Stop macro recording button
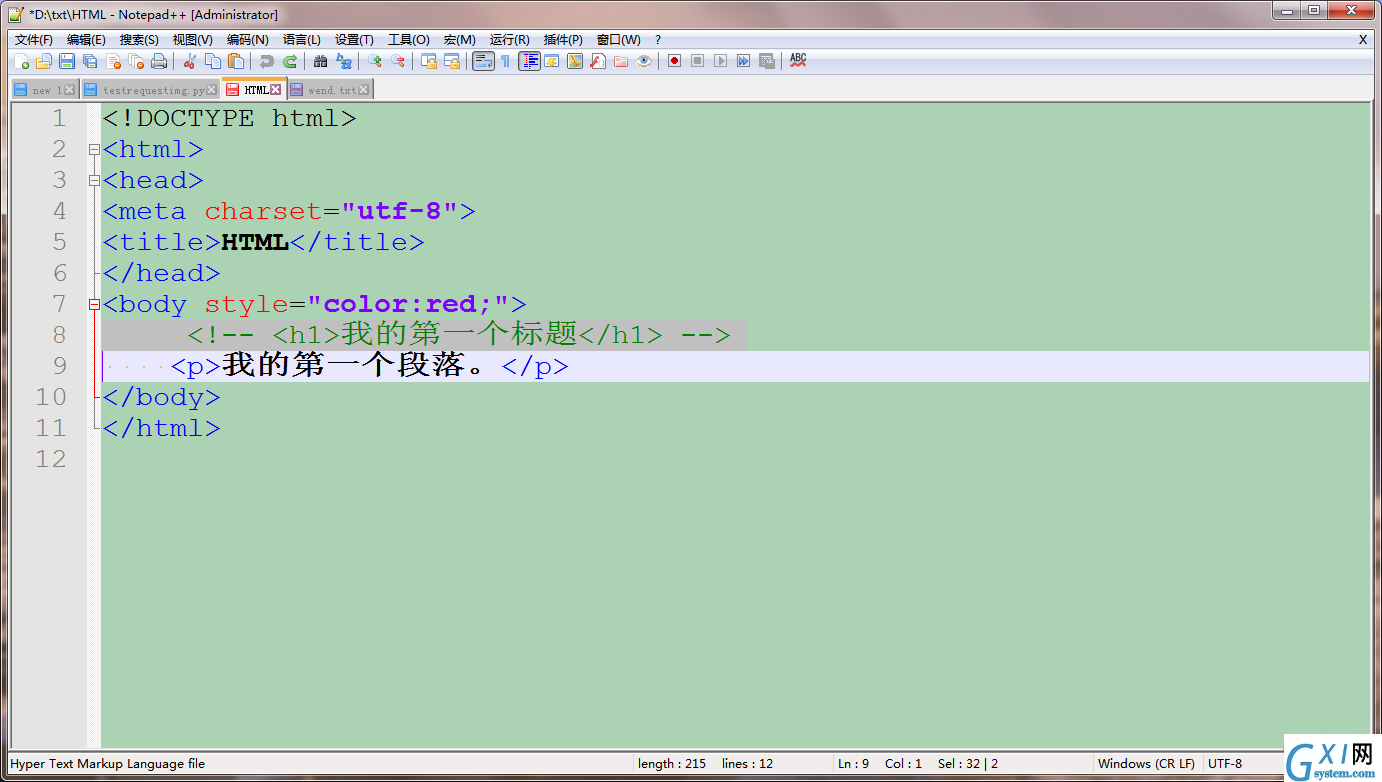Viewport: 1382px width, 782px height. (698, 61)
